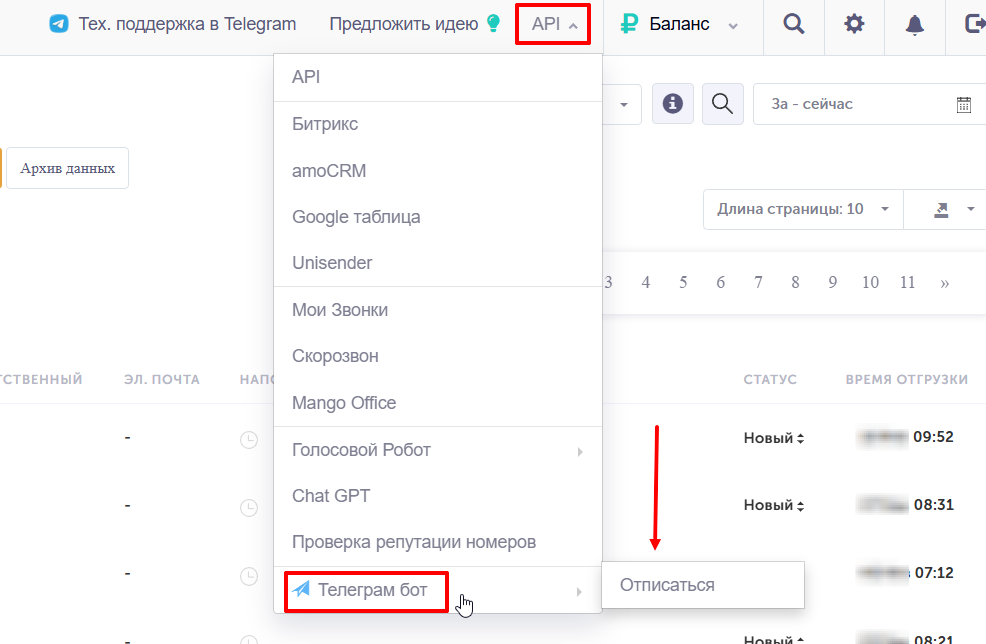Expand the export options arrow
Viewport: 986px width, 644px height.
coord(970,209)
